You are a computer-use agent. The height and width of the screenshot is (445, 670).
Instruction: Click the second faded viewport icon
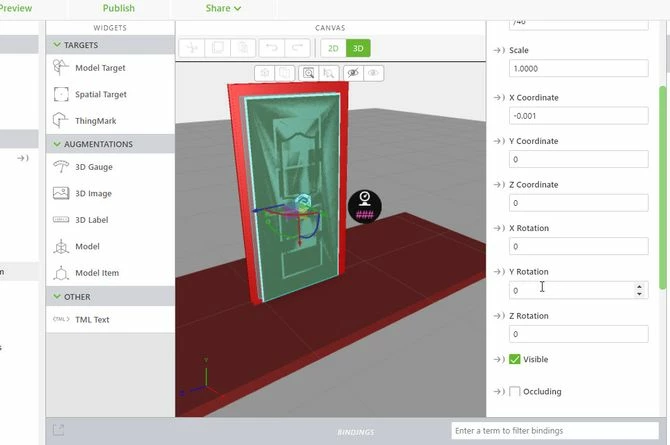pyautogui.click(x=285, y=73)
